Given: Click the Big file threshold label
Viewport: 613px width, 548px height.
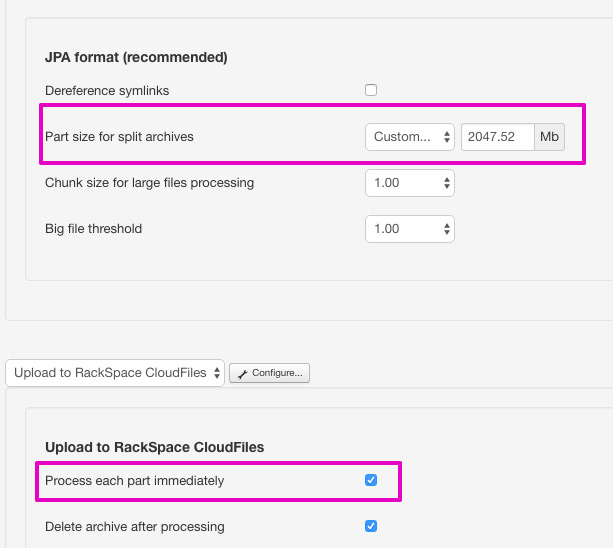Looking at the screenshot, I should (x=93, y=229).
